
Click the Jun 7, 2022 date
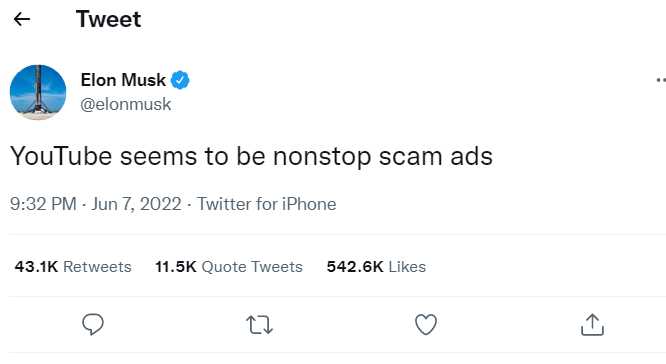136,204
